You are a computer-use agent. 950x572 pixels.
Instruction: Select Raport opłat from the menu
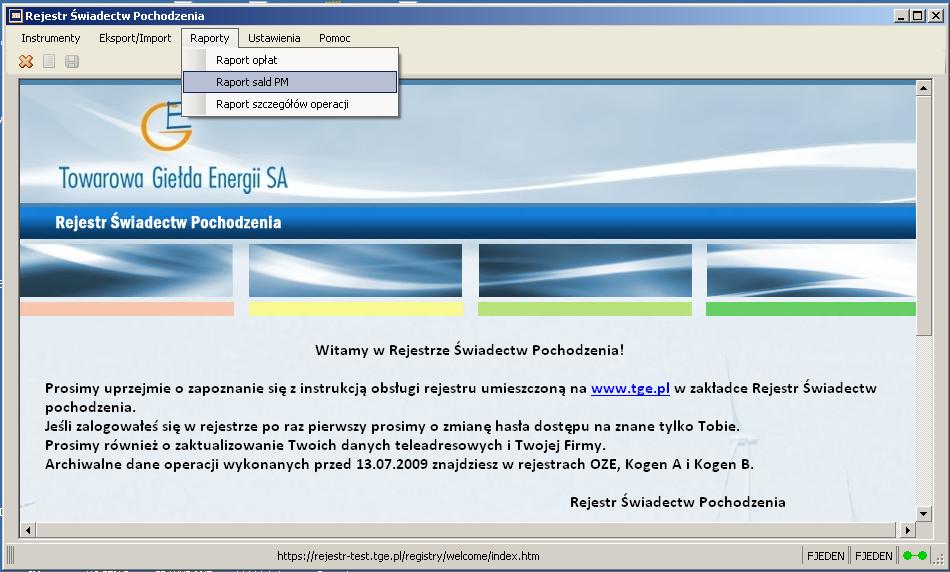coord(290,60)
